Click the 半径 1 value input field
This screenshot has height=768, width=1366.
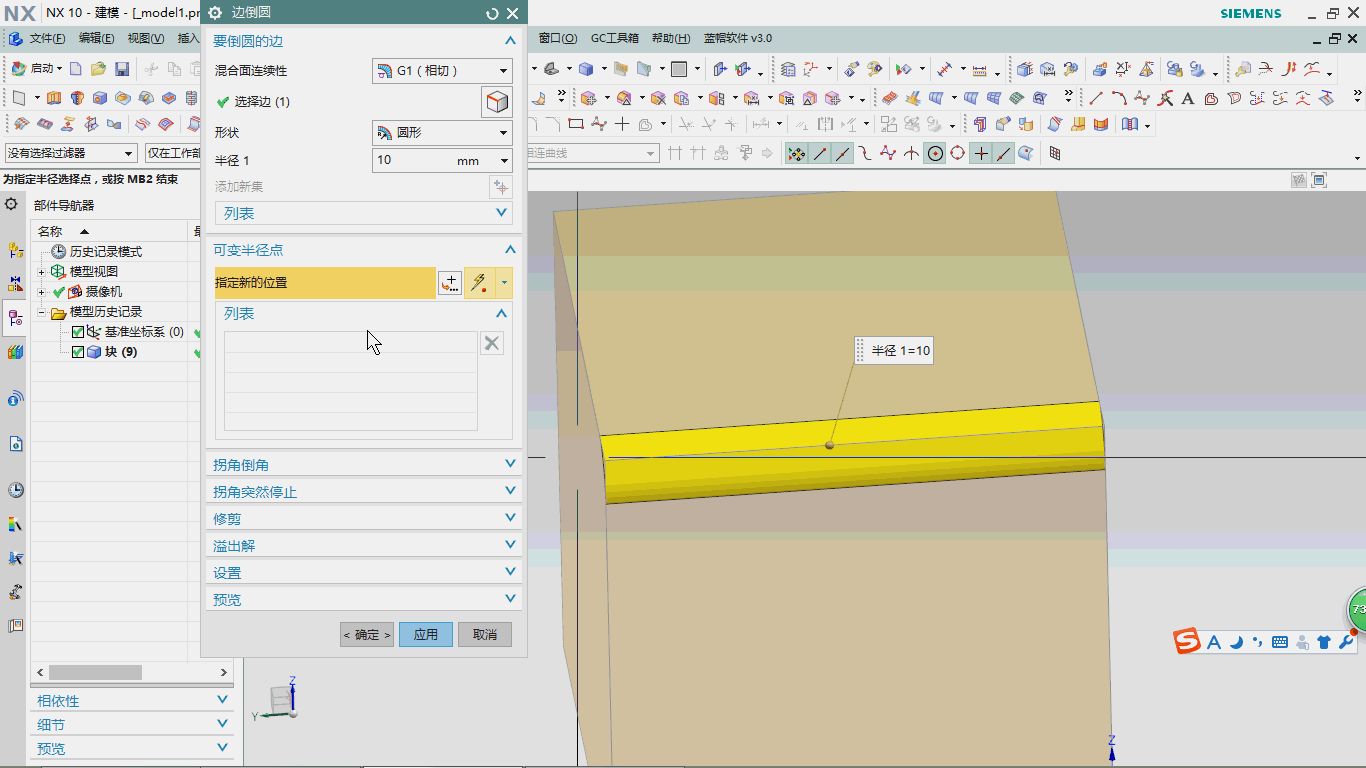414,161
